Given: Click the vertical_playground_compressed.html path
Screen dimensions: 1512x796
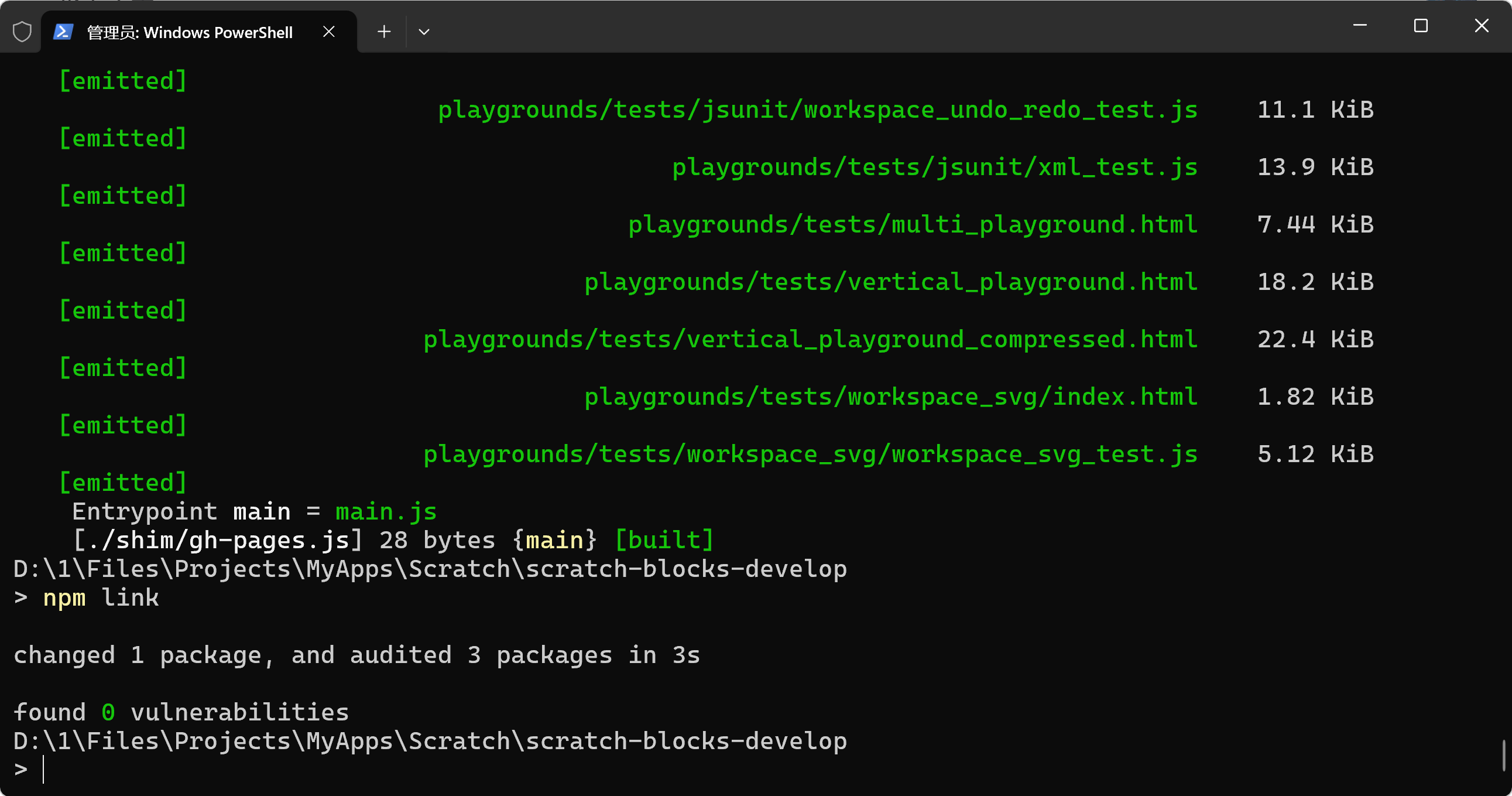Looking at the screenshot, I should 810,339.
